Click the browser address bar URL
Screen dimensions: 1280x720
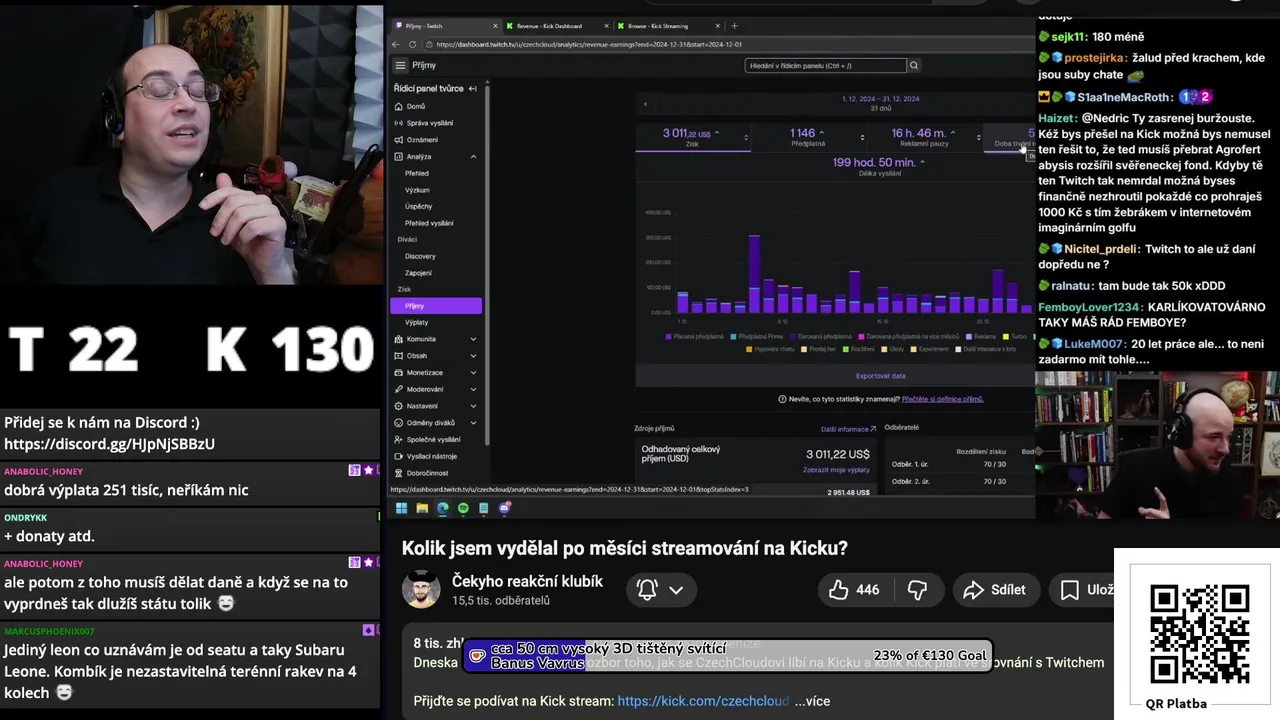[x=590, y=44]
